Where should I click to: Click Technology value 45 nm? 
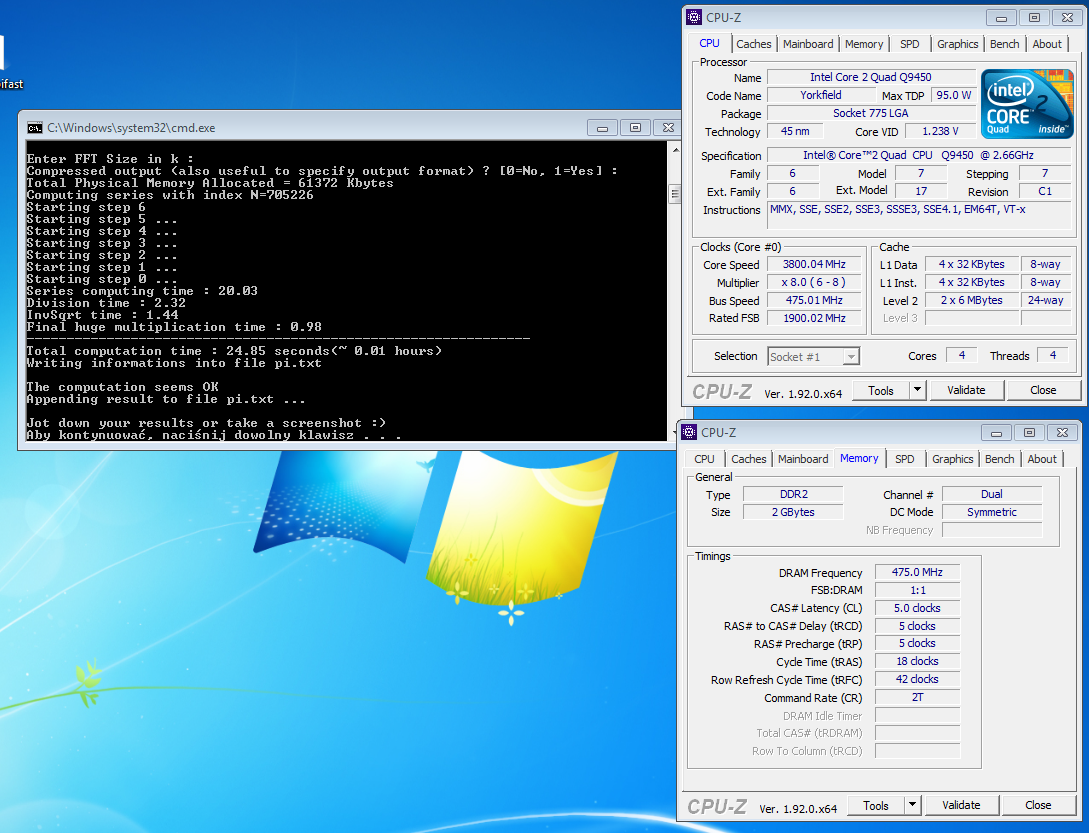coord(795,131)
